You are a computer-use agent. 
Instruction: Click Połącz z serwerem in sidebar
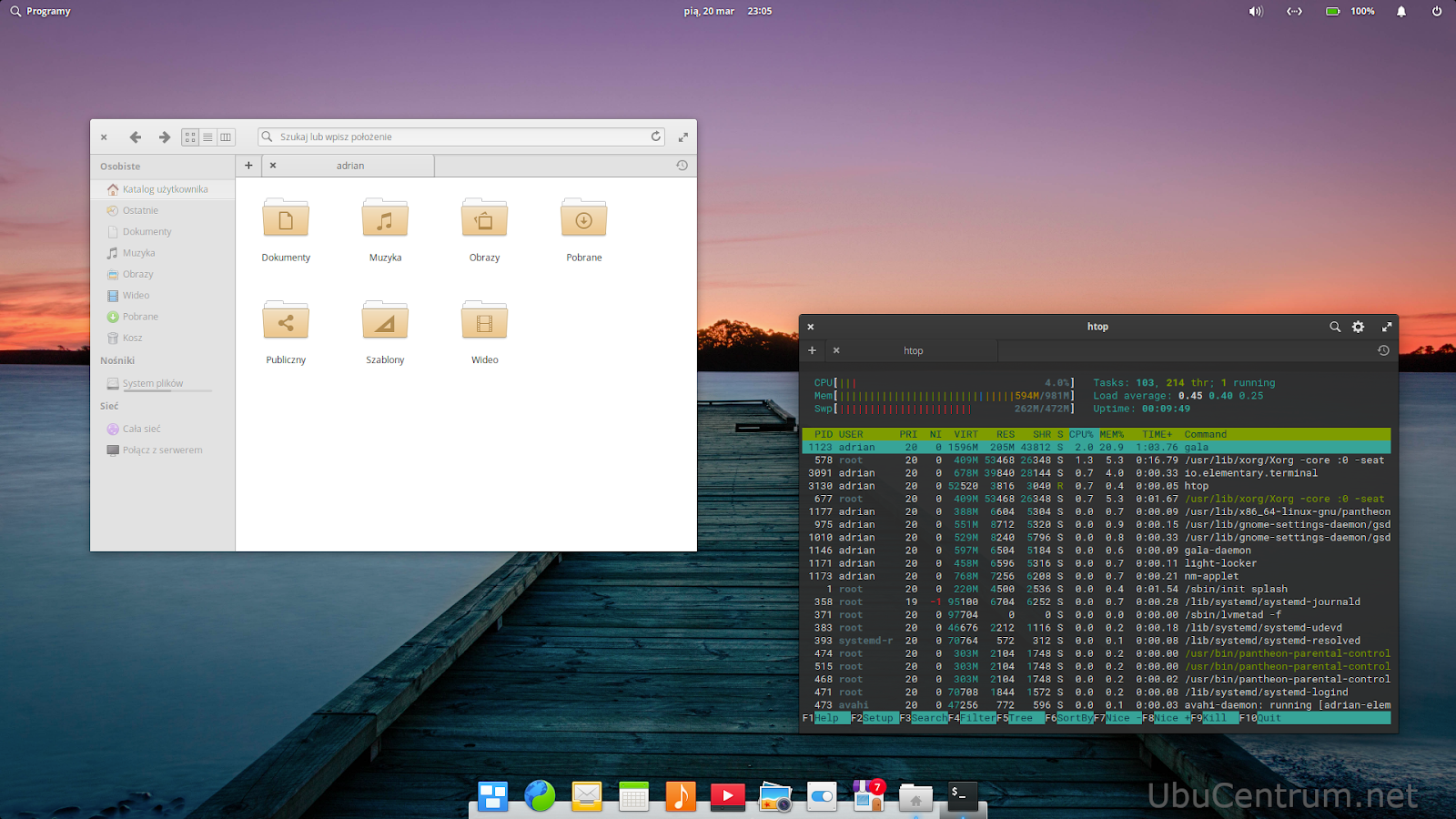click(x=164, y=450)
